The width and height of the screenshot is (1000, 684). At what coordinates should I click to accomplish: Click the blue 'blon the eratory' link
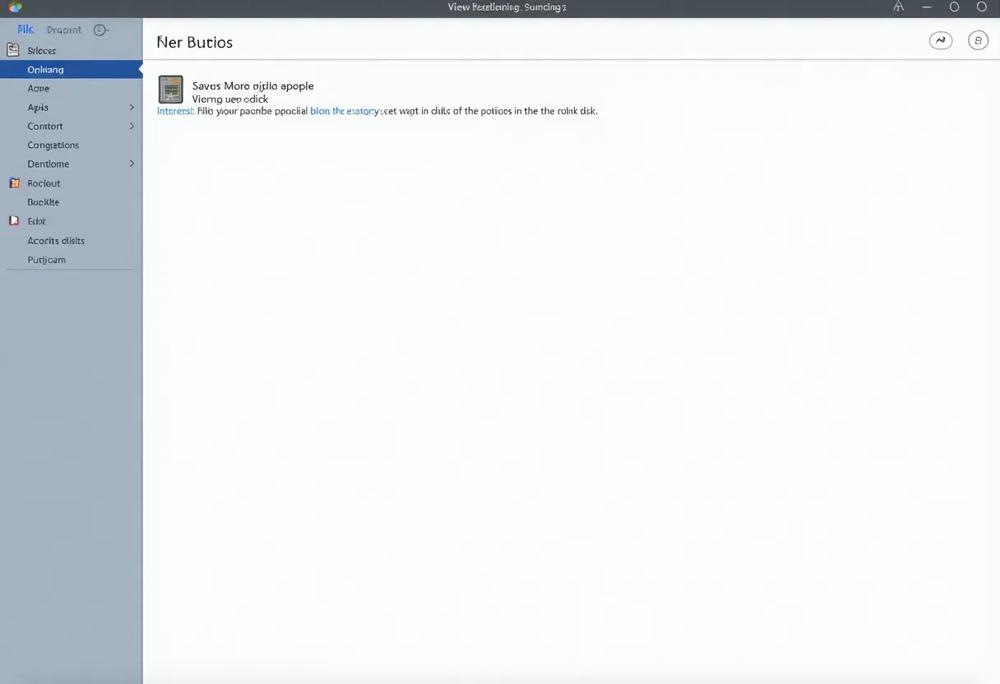(x=344, y=111)
